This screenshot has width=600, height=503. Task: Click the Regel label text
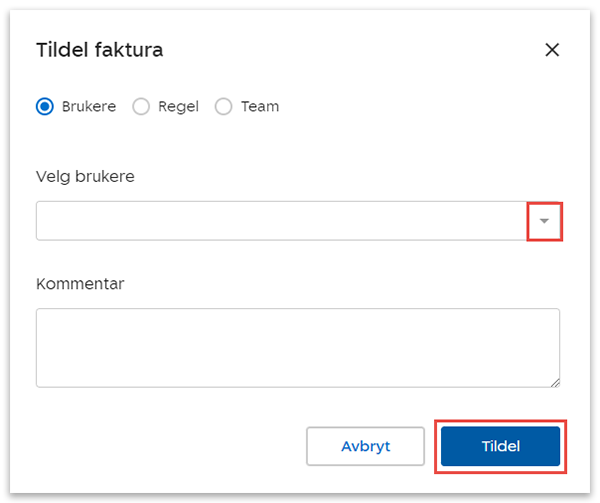(x=177, y=106)
